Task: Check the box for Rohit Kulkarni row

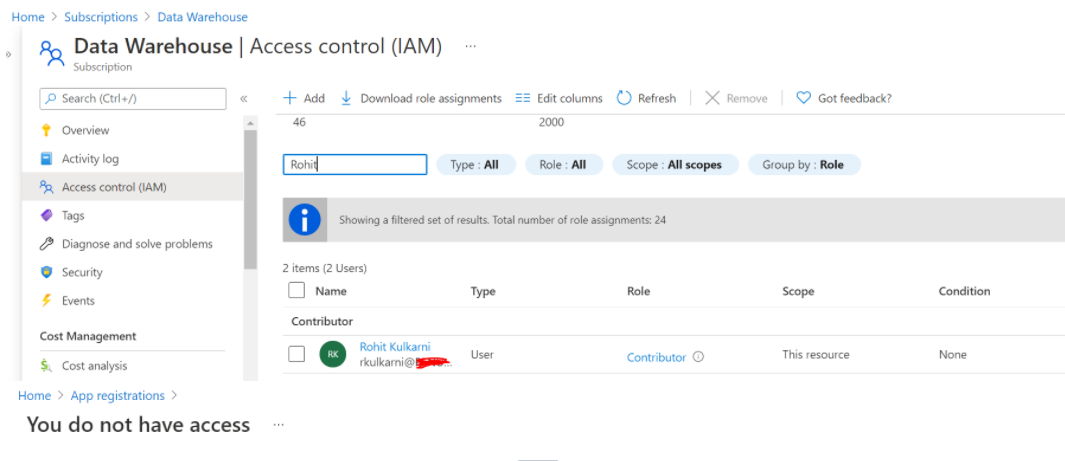Action: click(296, 354)
